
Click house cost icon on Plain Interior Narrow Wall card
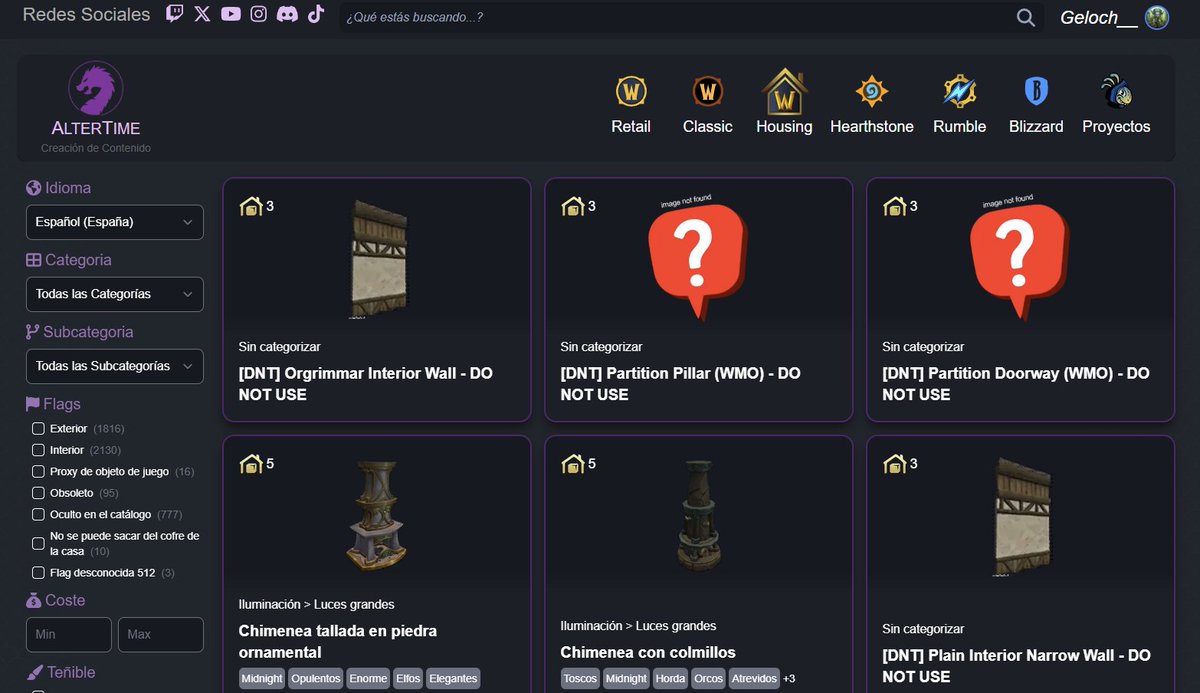[x=895, y=463]
